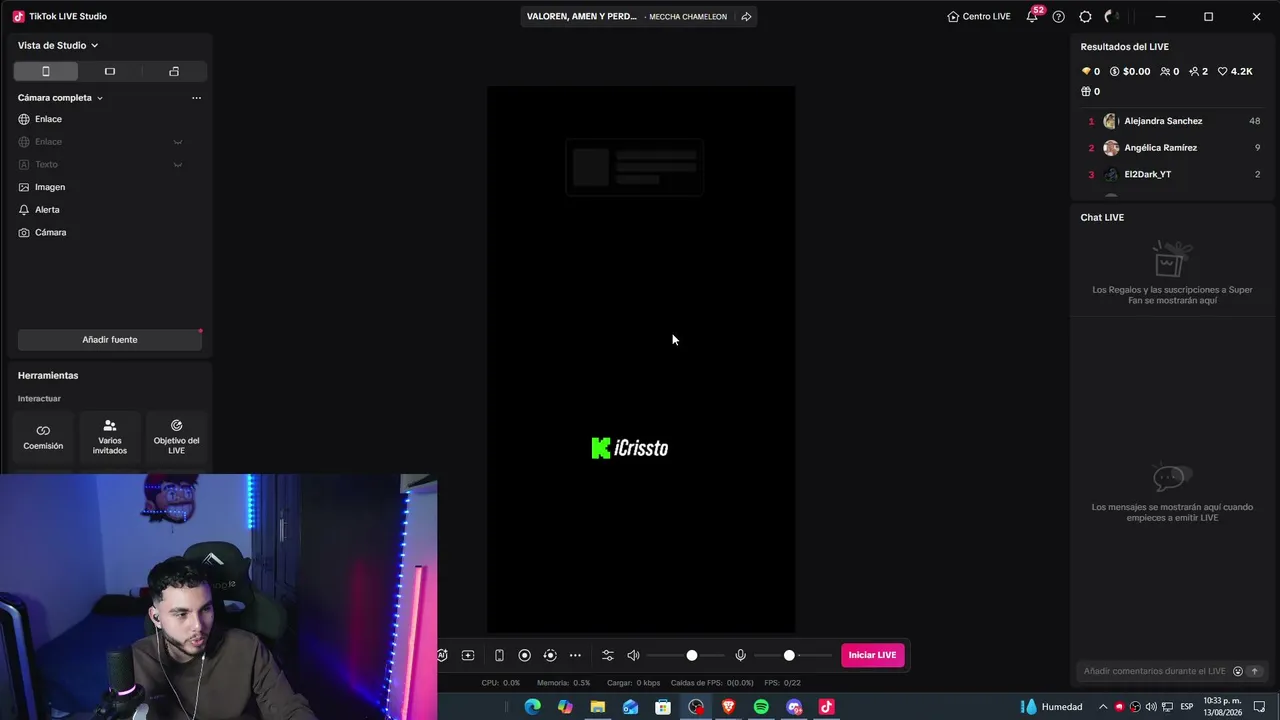The height and width of the screenshot is (720, 1280).
Task: Open more options for Cámara completa scene
Action: (x=196, y=98)
